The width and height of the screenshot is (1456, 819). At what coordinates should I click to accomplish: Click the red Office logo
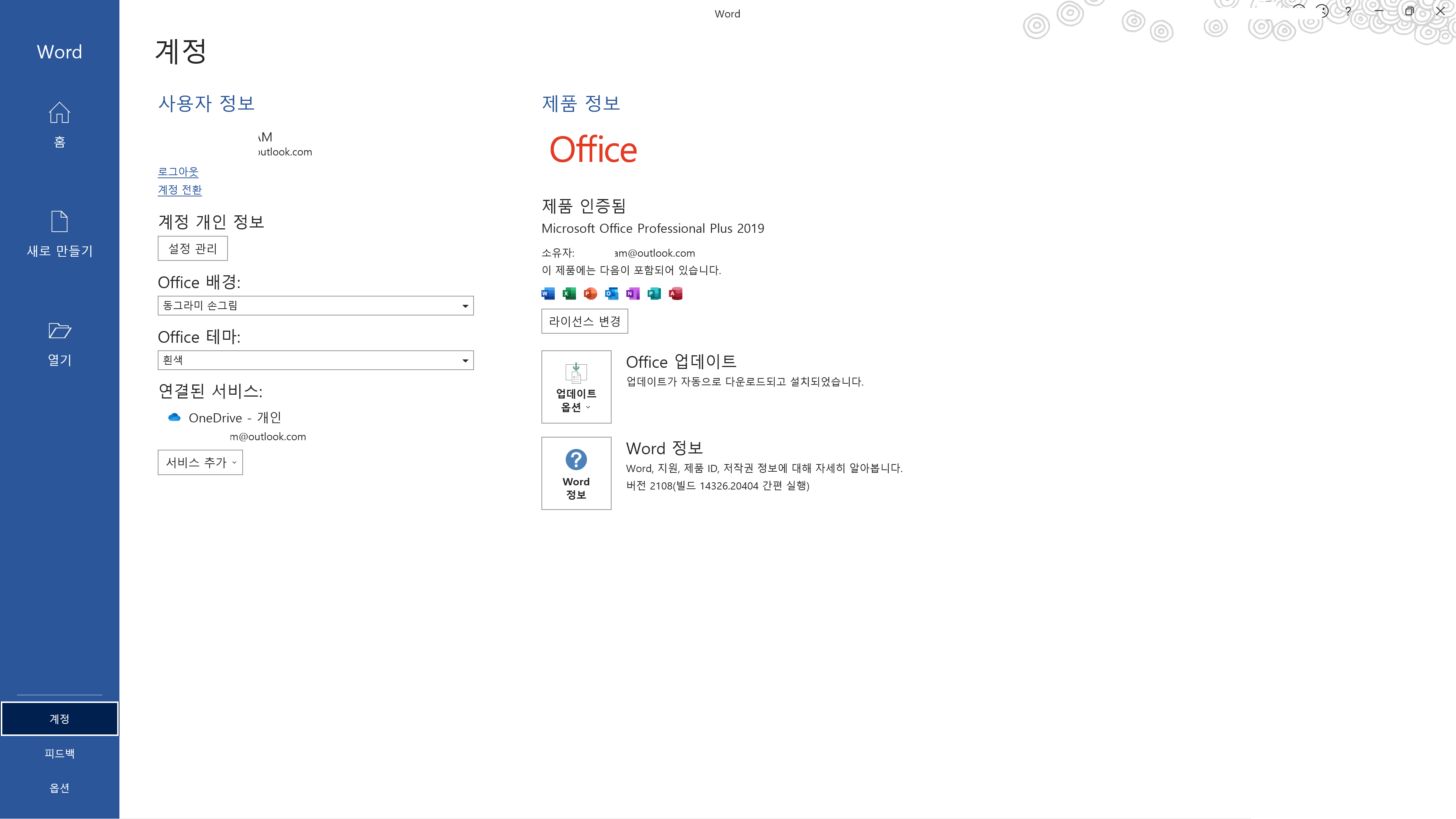coord(593,150)
